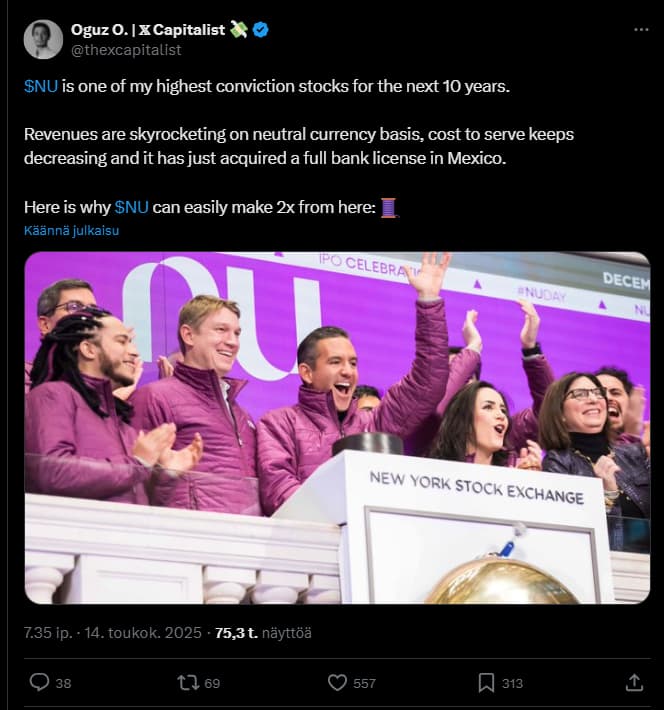Click the $NU cashtag starting the tweet
The height and width of the screenshot is (710, 664).
click(x=41, y=86)
